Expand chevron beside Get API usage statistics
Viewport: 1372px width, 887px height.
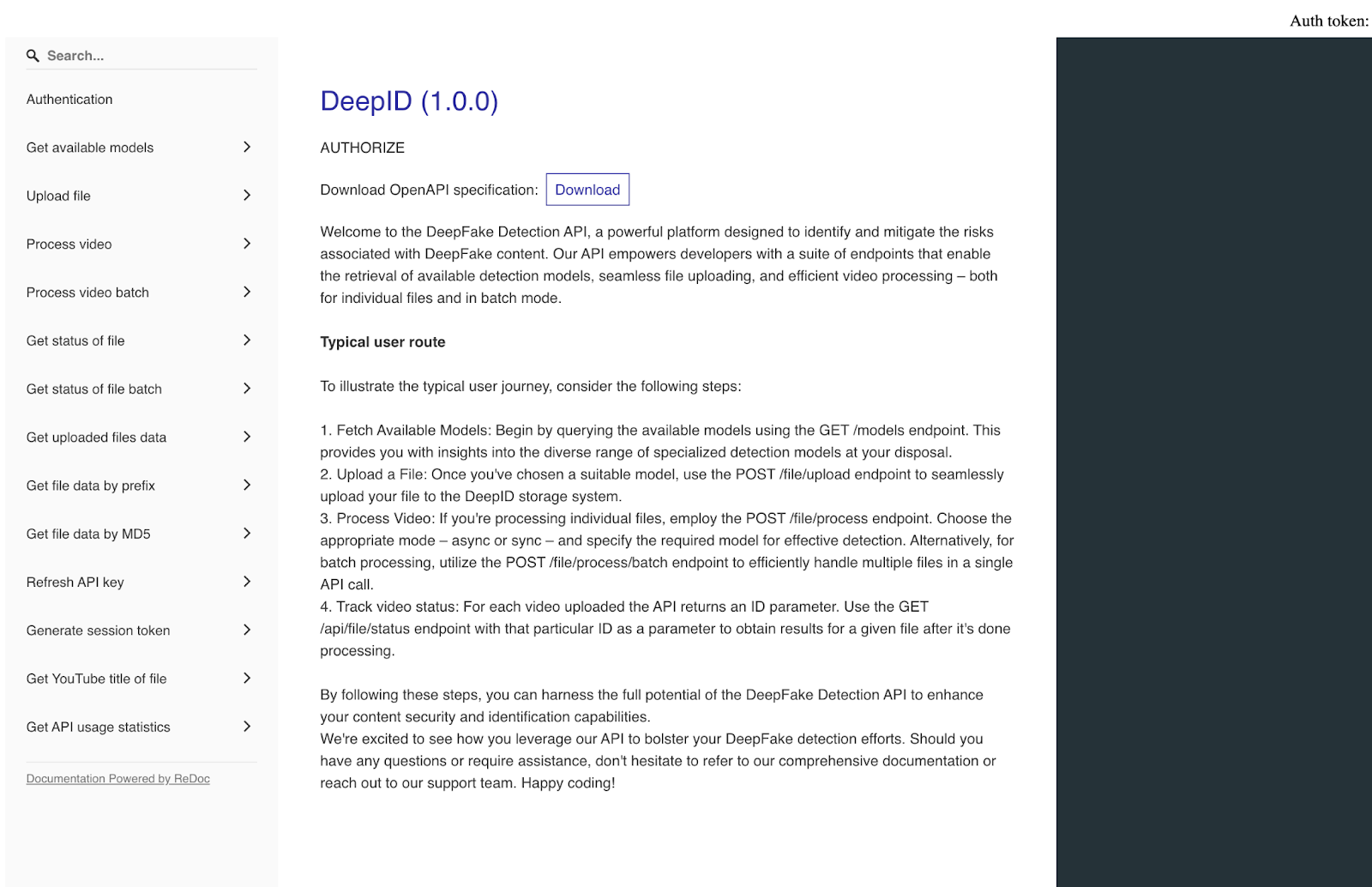pyautogui.click(x=247, y=727)
